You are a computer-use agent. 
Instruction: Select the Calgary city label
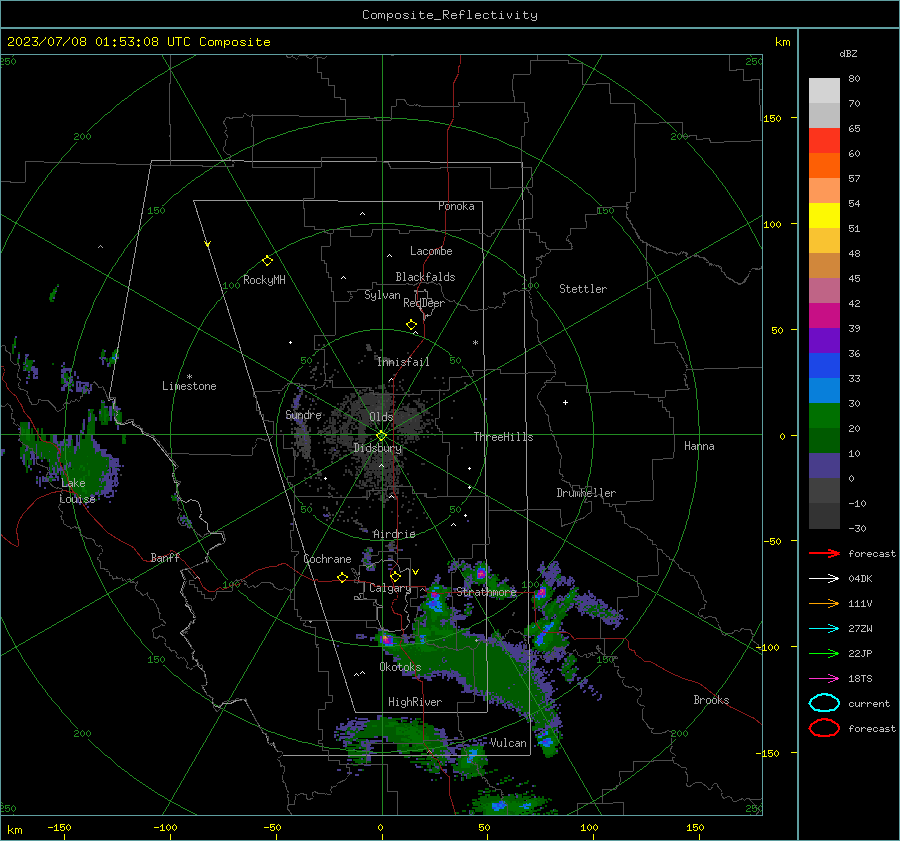pyautogui.click(x=390, y=588)
